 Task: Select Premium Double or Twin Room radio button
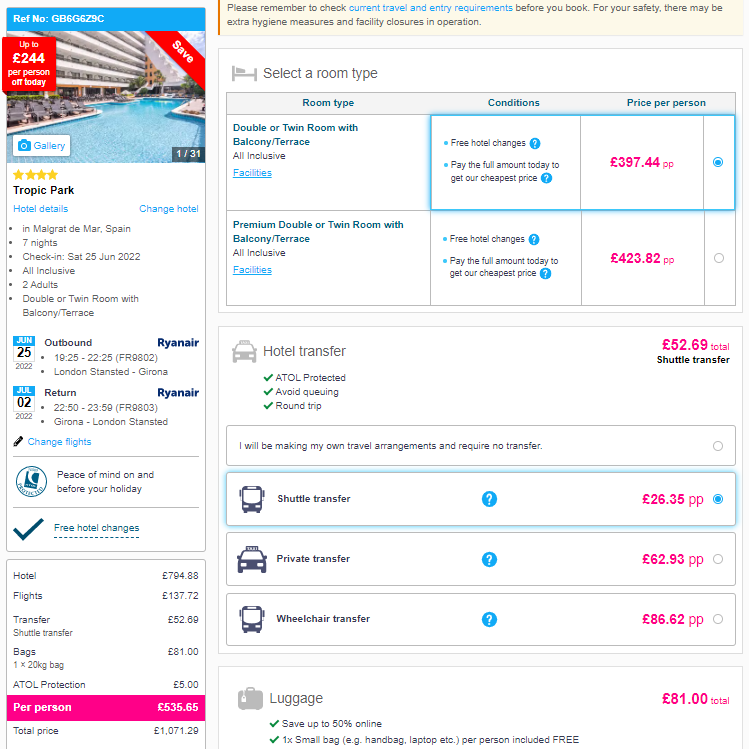(x=718, y=258)
